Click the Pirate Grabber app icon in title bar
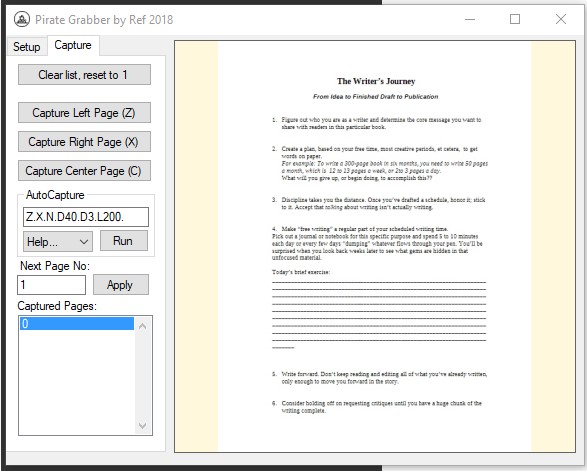587x471 pixels. tap(22, 19)
